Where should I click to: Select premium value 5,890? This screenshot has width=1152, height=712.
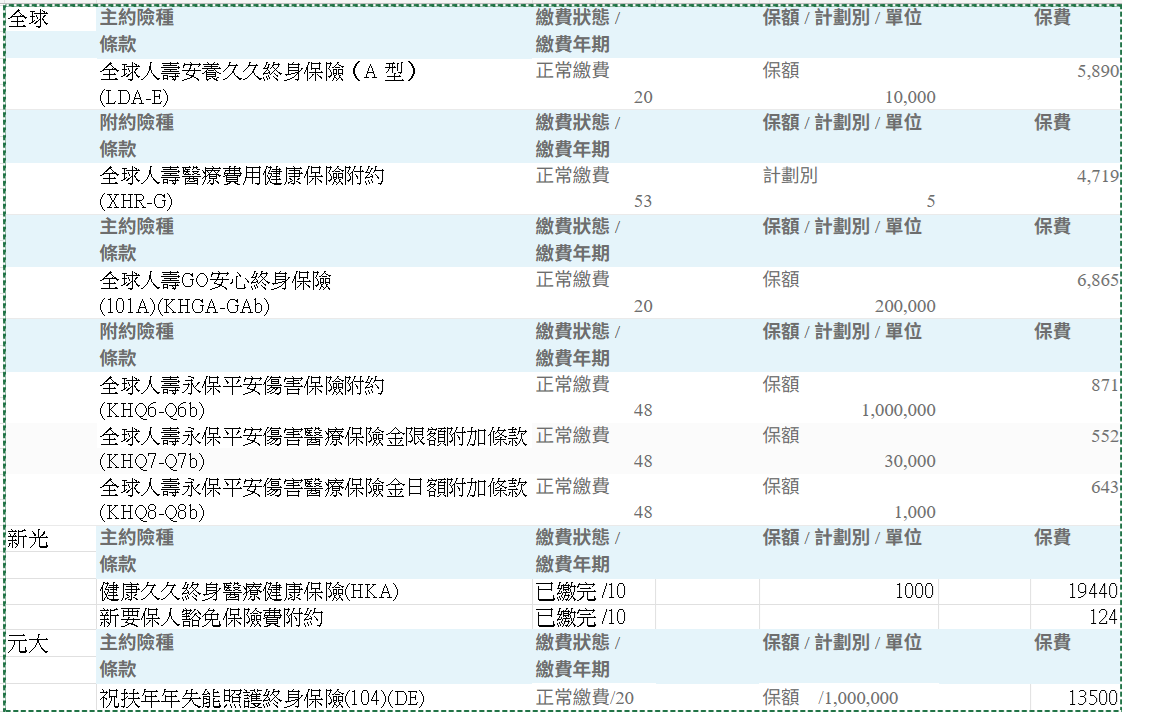(1098, 71)
